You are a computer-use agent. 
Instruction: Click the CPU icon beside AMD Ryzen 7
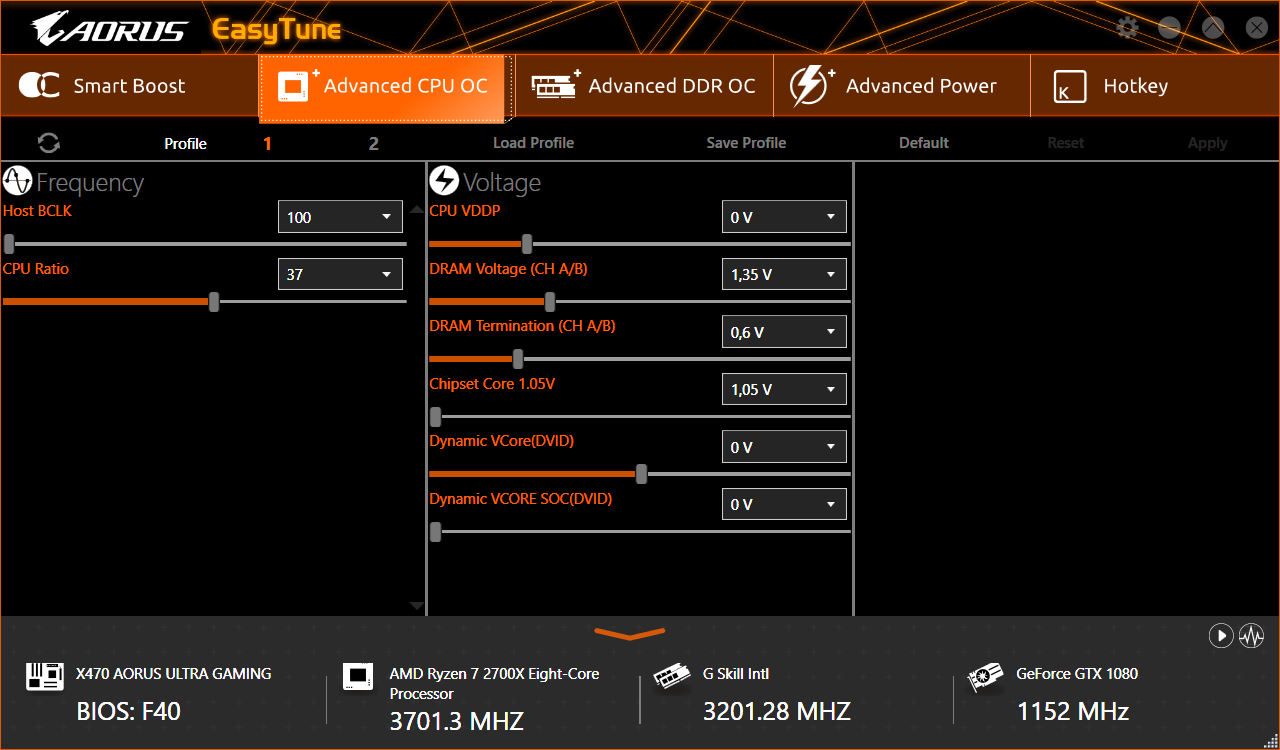coord(357,676)
